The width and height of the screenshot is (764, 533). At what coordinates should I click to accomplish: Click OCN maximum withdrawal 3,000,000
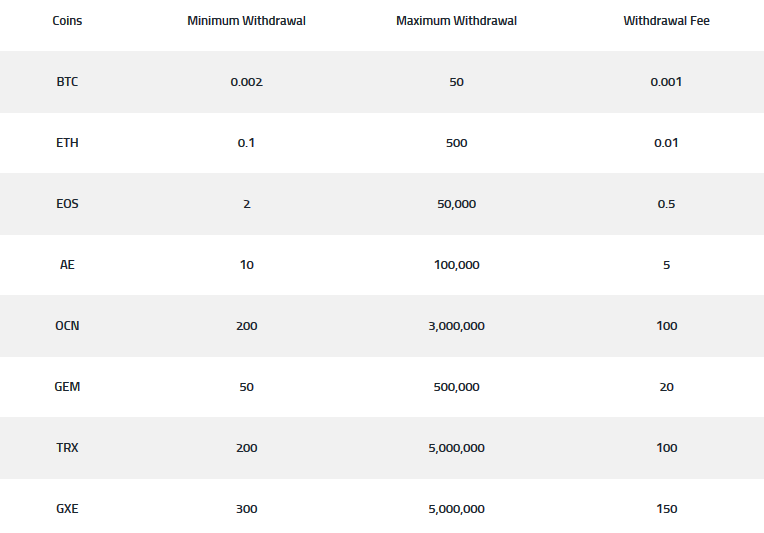point(457,325)
